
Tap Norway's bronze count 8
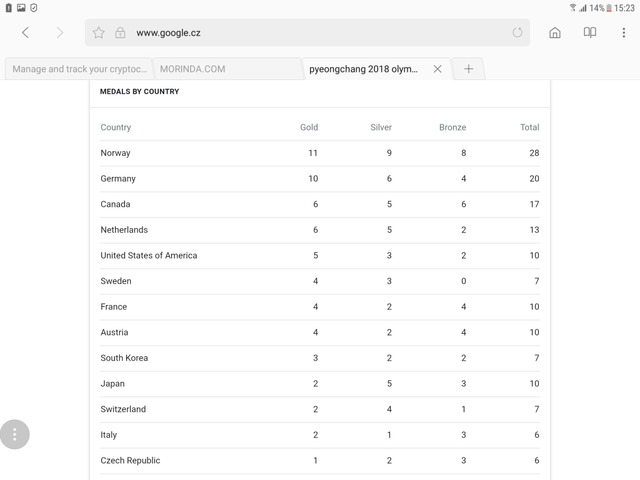(464, 153)
